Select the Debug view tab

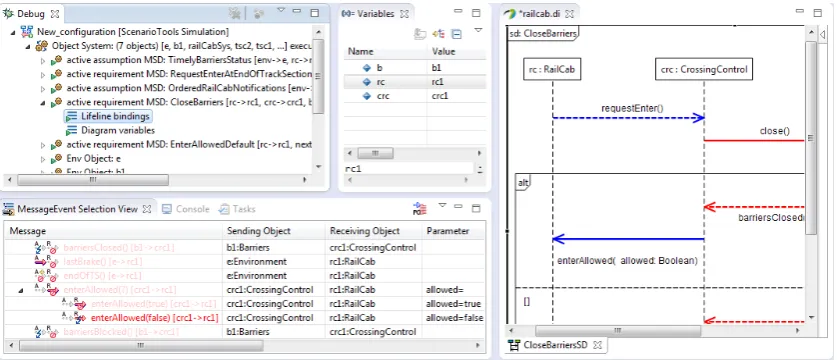coord(31,13)
